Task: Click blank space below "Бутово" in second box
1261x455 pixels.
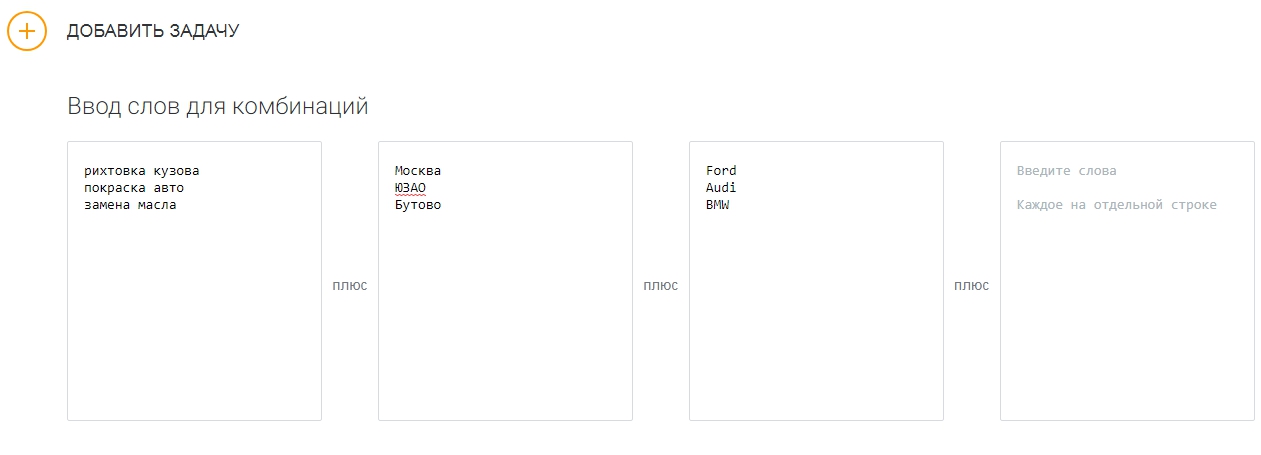Action: pyautogui.click(x=505, y=320)
